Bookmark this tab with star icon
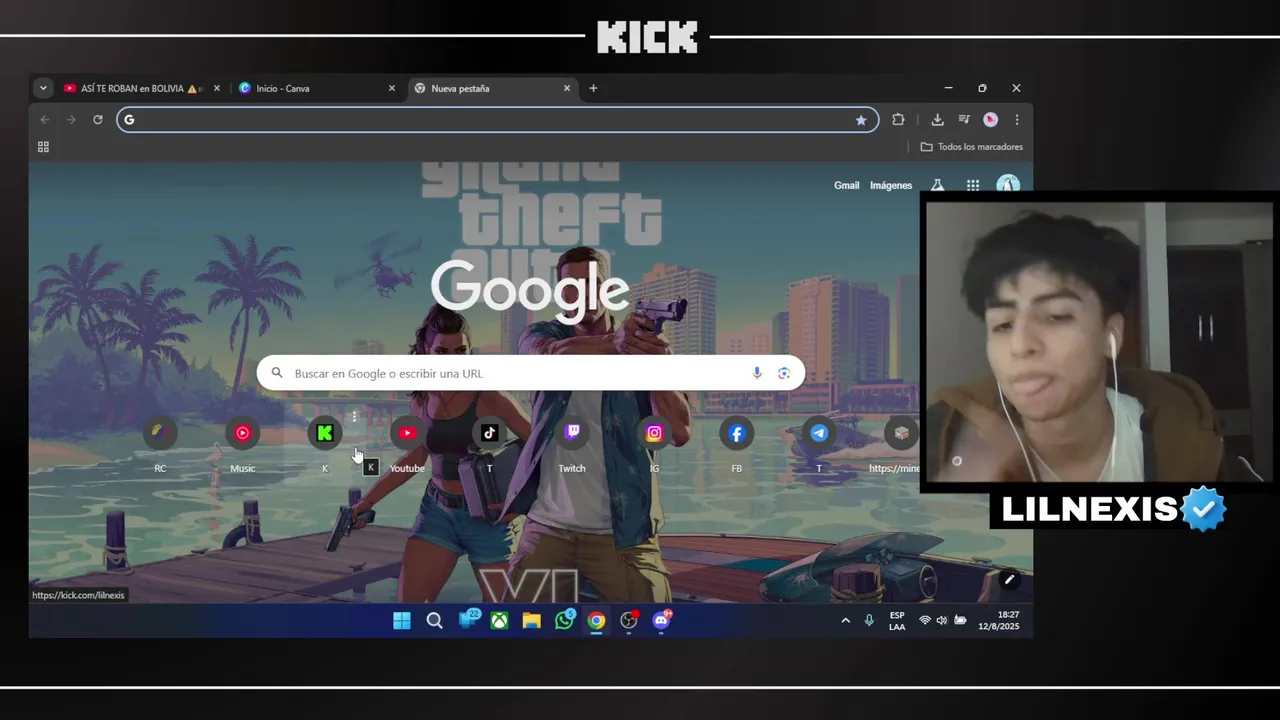This screenshot has height=720, width=1280. coord(861,120)
